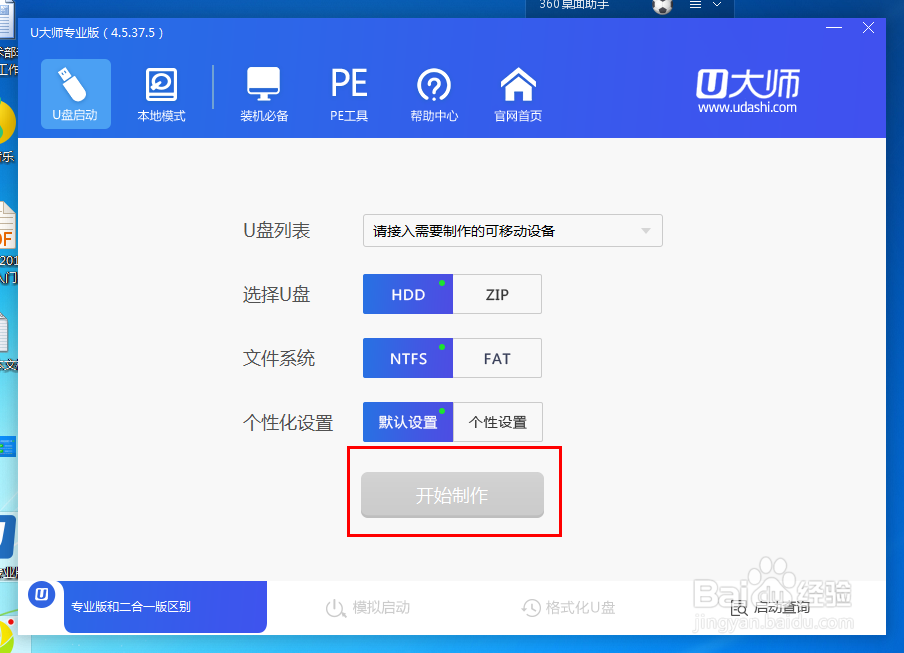Select 个性设置 option

pos(498,422)
